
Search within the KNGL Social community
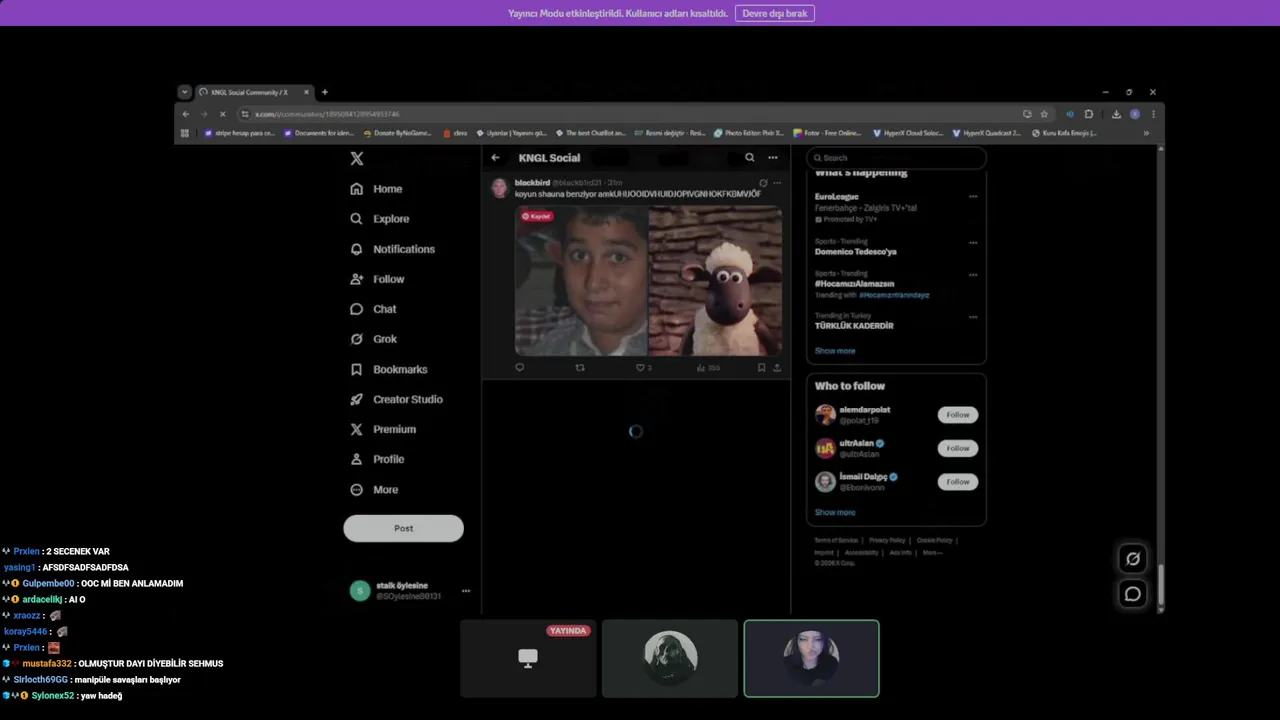[x=749, y=158]
